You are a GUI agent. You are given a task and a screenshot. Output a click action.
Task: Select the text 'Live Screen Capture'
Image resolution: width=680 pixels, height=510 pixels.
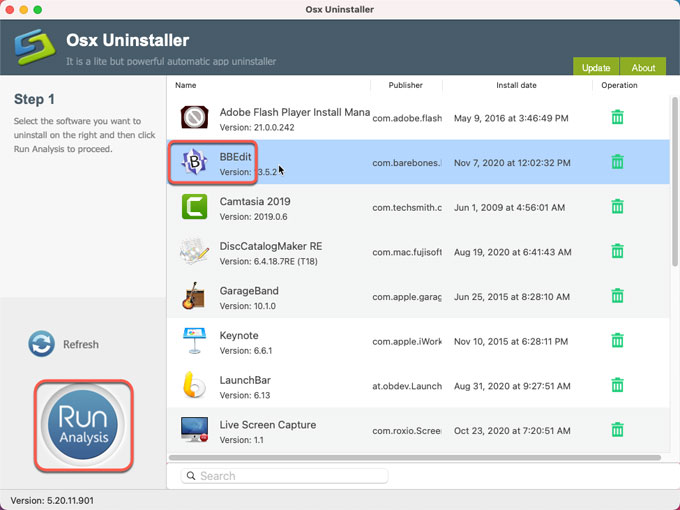(x=268, y=425)
